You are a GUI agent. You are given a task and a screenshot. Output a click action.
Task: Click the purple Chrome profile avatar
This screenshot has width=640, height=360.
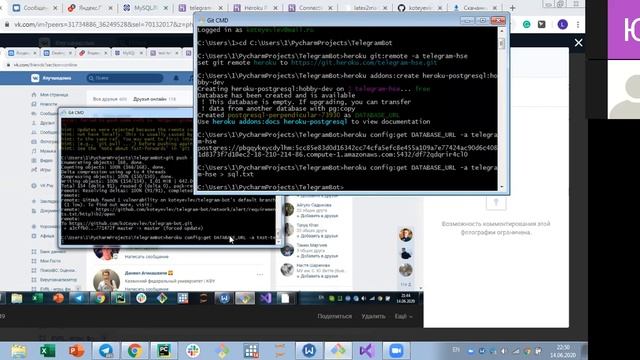(x=562, y=24)
